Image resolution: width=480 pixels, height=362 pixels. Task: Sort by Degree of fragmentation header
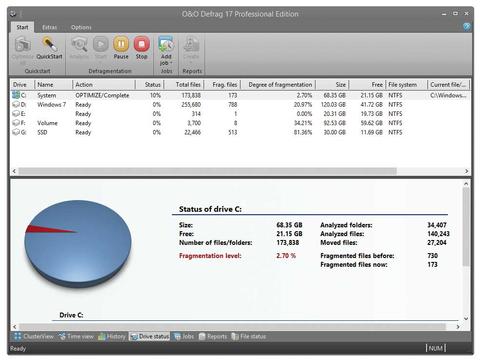(x=278, y=85)
